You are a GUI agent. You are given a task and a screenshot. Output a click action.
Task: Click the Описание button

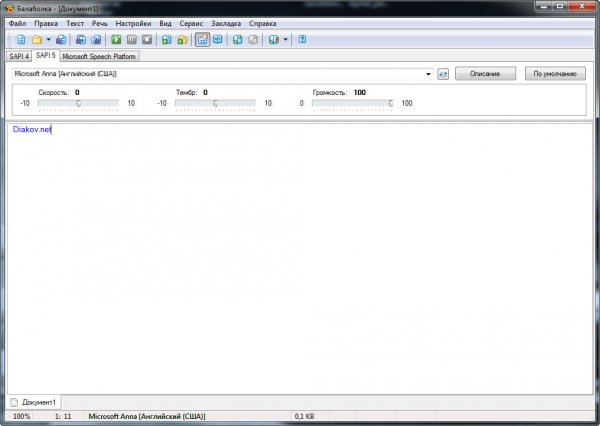click(x=485, y=74)
